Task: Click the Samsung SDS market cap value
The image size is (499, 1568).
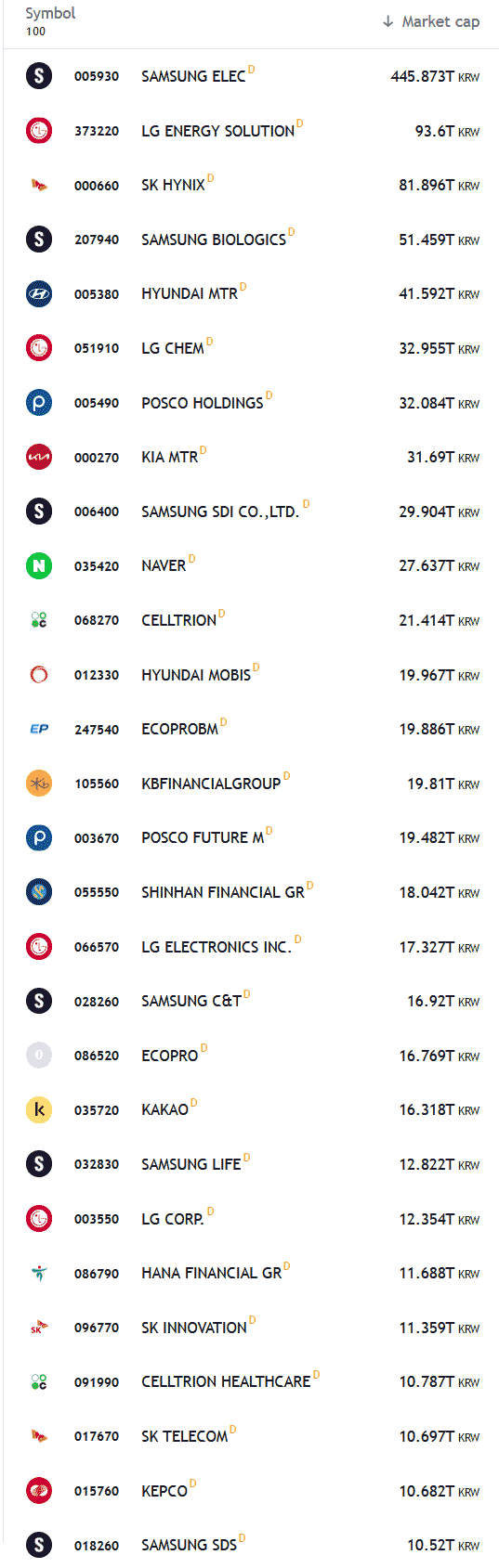Action: 443,1545
